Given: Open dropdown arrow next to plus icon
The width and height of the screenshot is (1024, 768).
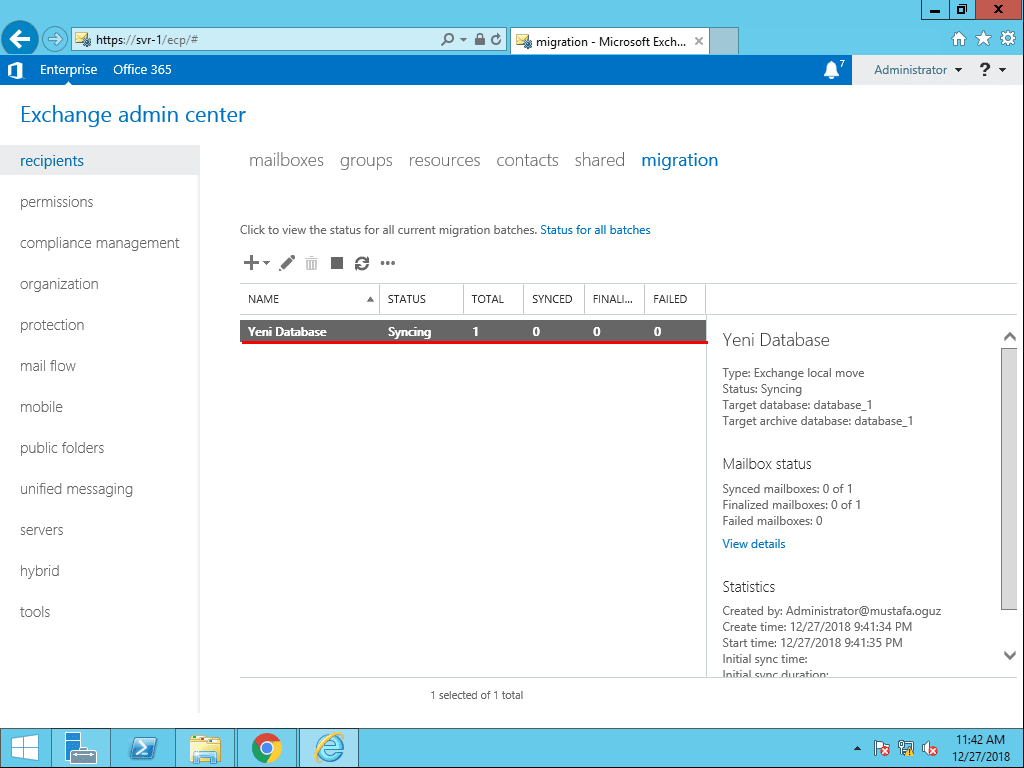Looking at the screenshot, I should pyautogui.click(x=266, y=263).
